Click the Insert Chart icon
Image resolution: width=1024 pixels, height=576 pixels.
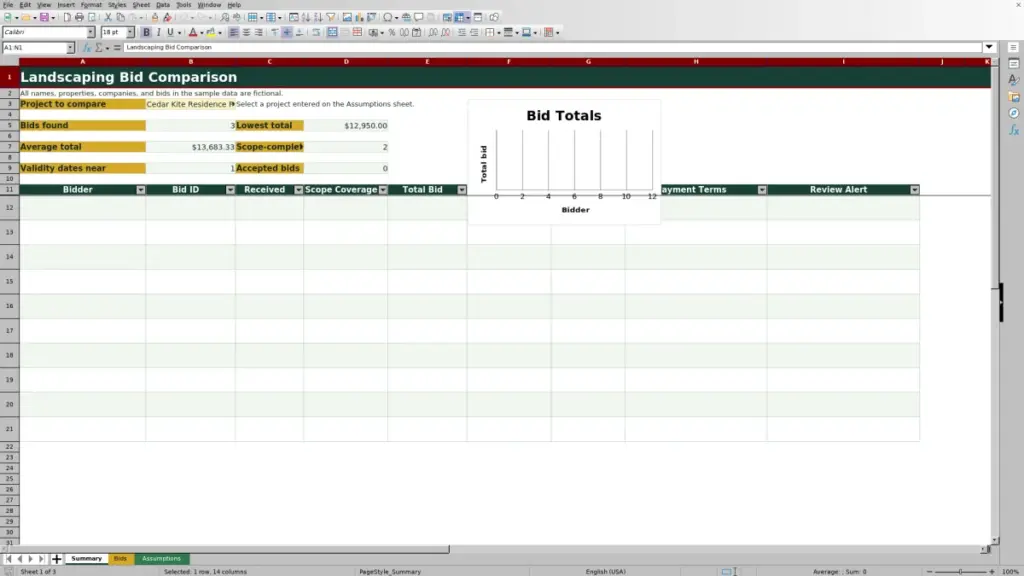click(x=359, y=17)
